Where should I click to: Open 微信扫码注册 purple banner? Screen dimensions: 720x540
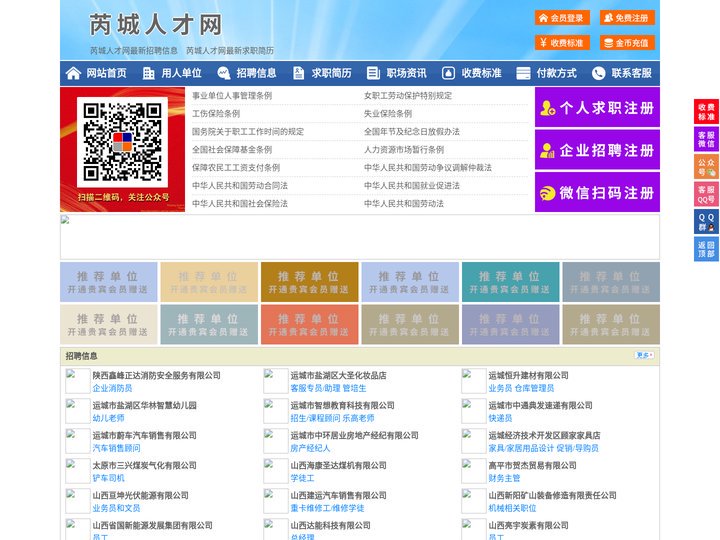597,192
